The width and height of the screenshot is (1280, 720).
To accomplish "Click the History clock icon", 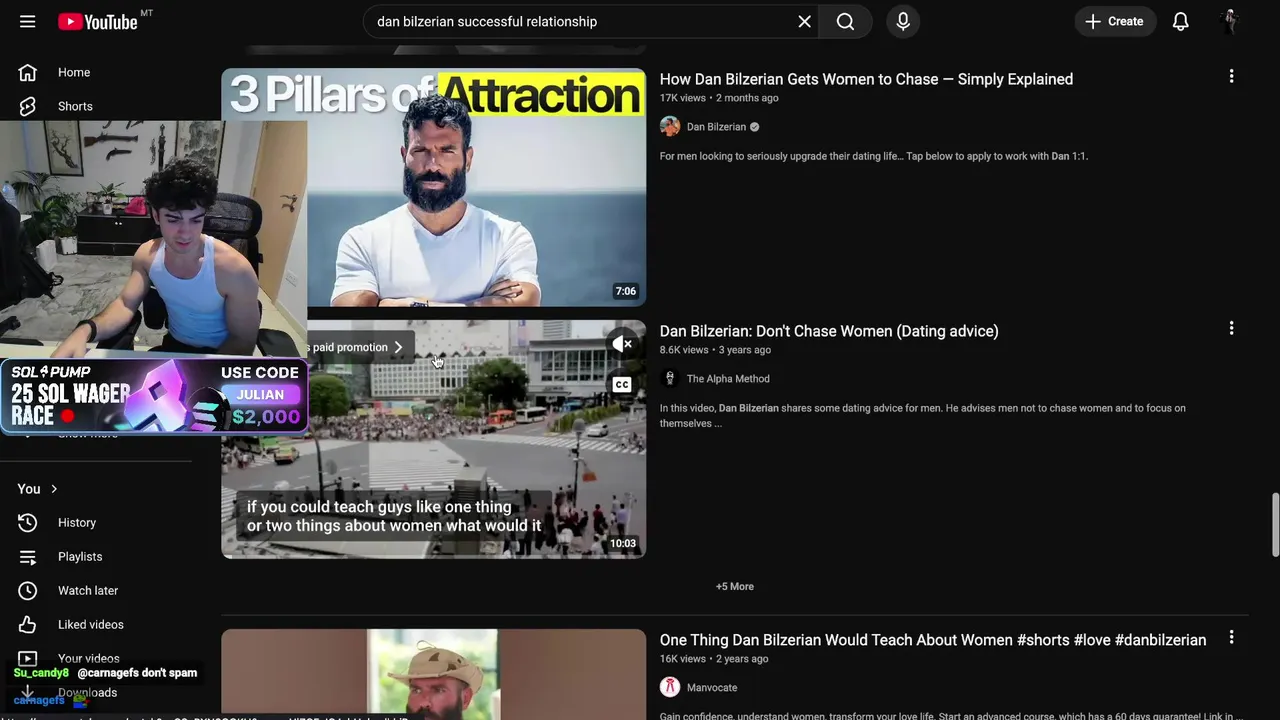I will tap(28, 523).
